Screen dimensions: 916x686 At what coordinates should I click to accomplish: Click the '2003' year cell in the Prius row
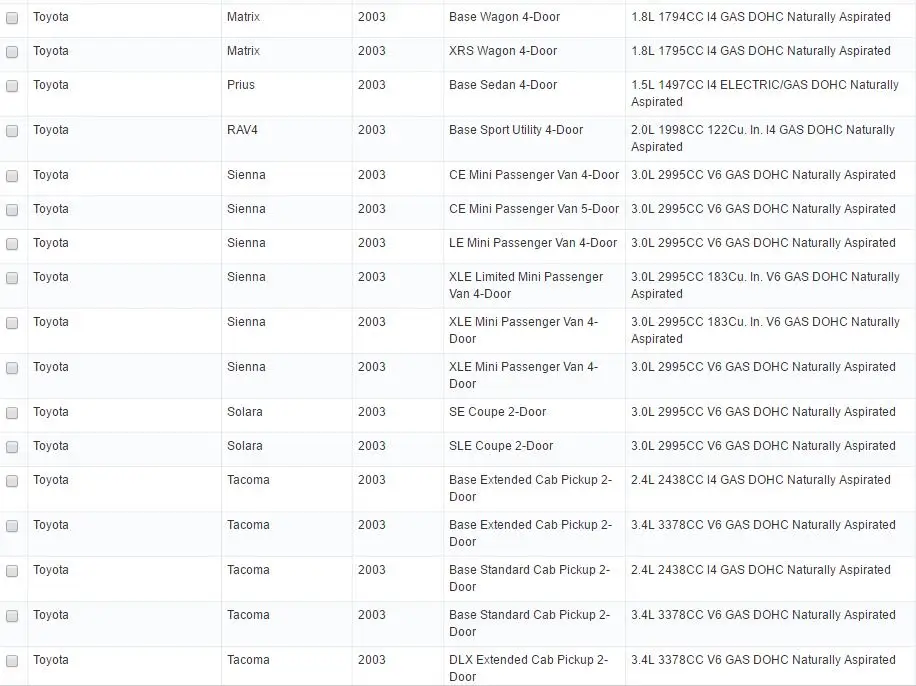(398, 94)
